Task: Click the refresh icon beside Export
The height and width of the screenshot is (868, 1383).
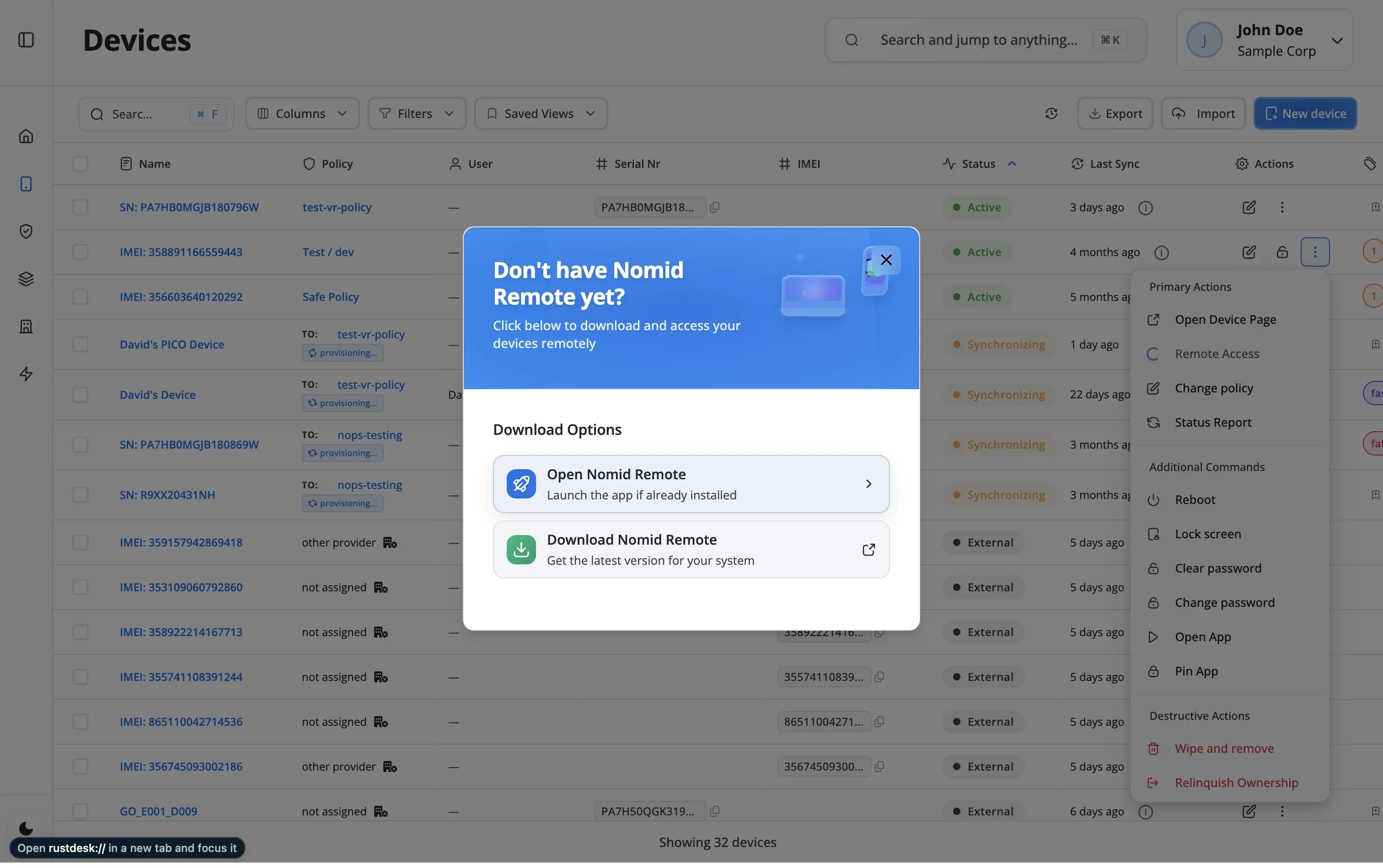Action: (1051, 114)
